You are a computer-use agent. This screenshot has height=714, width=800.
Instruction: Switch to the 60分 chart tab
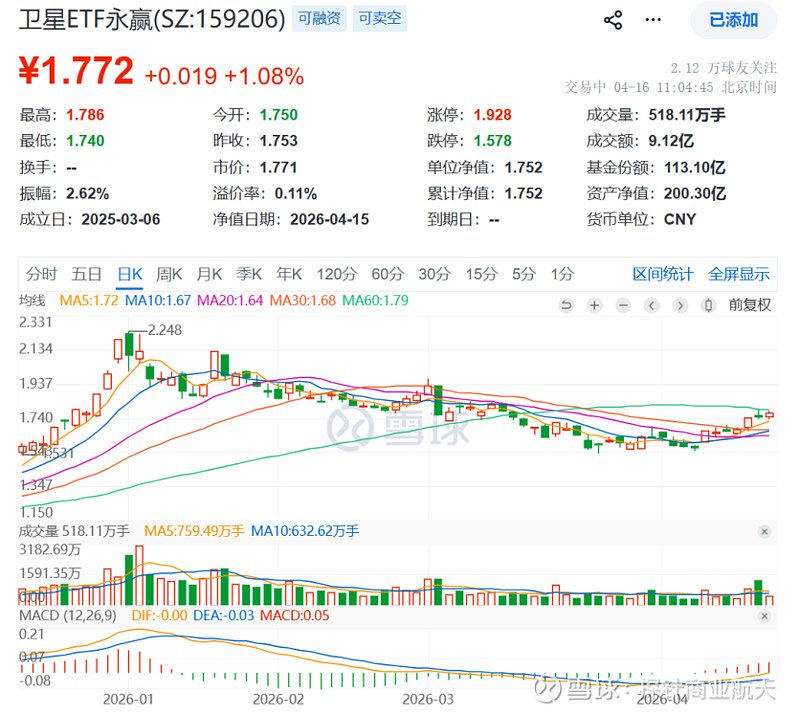point(387,274)
